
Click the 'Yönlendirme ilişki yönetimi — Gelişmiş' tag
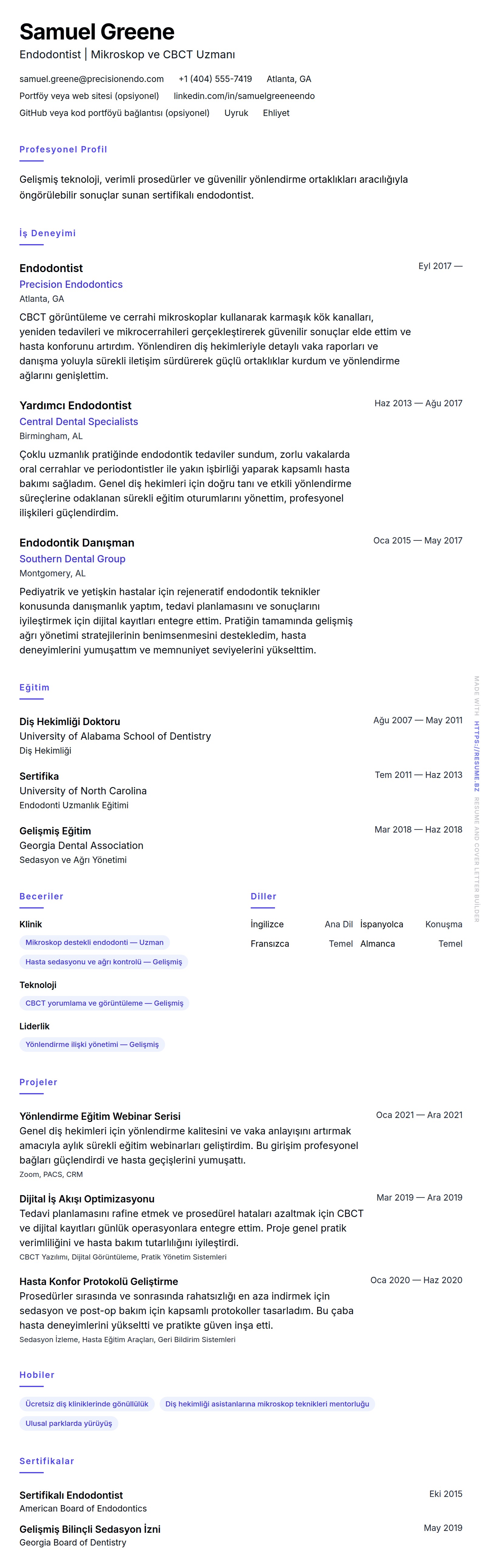click(92, 1045)
